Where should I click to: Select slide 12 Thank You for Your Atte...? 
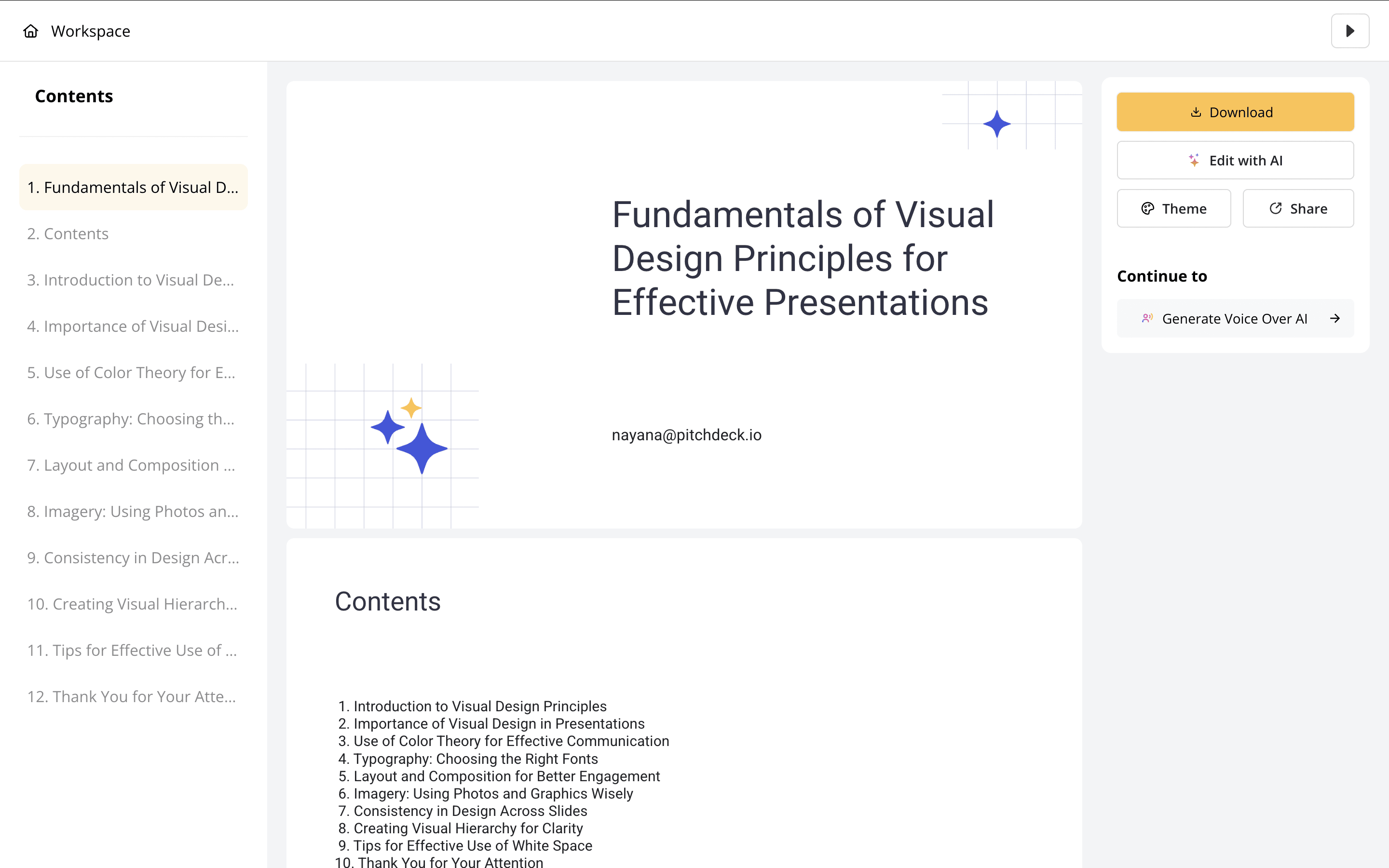point(134,696)
